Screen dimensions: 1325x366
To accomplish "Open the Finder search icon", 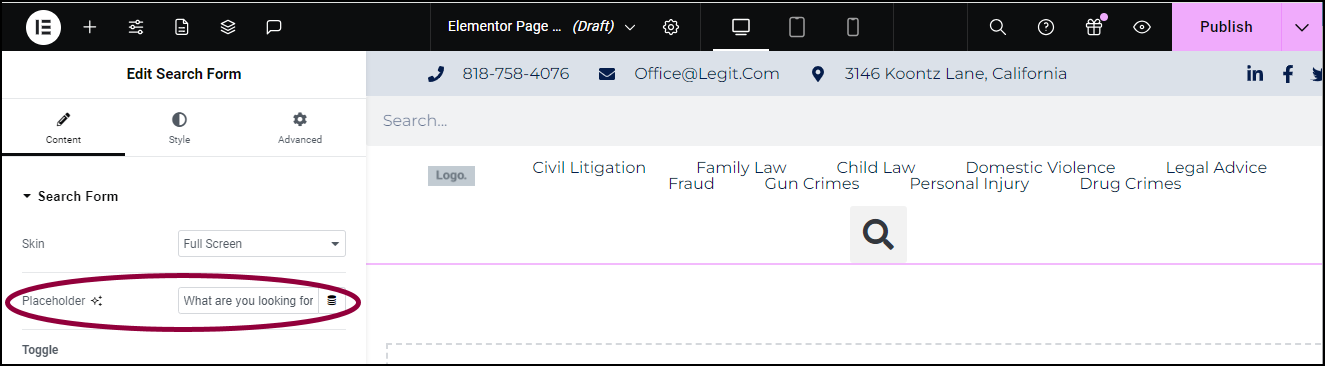I will coord(997,27).
